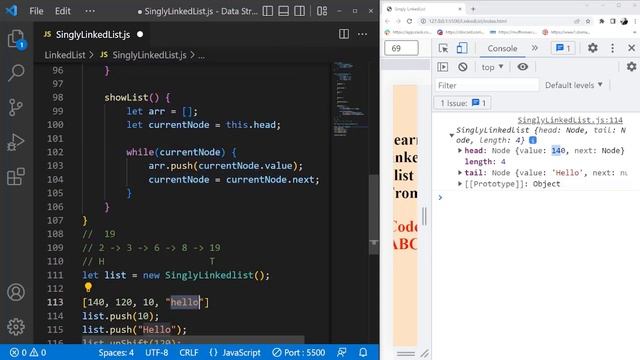Open the File menu
Image resolution: width=640 pixels, height=360 pixels.
coord(36,11)
